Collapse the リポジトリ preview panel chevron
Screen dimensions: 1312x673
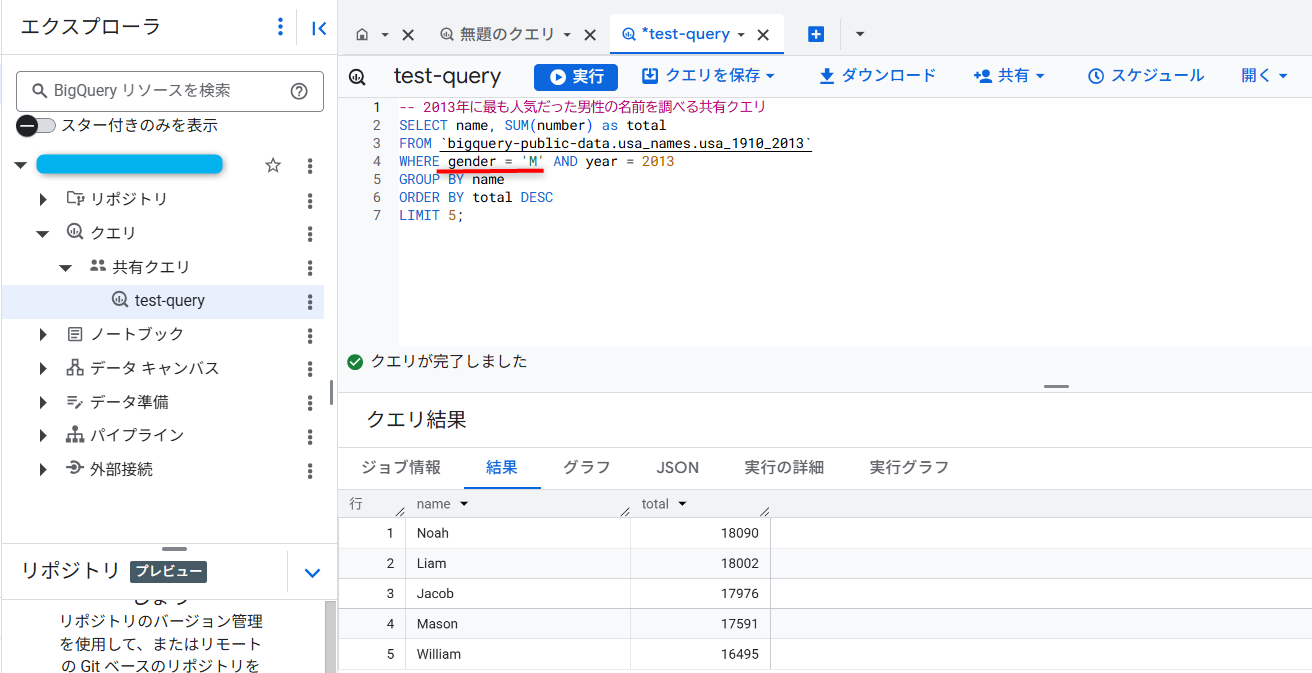[x=312, y=573]
